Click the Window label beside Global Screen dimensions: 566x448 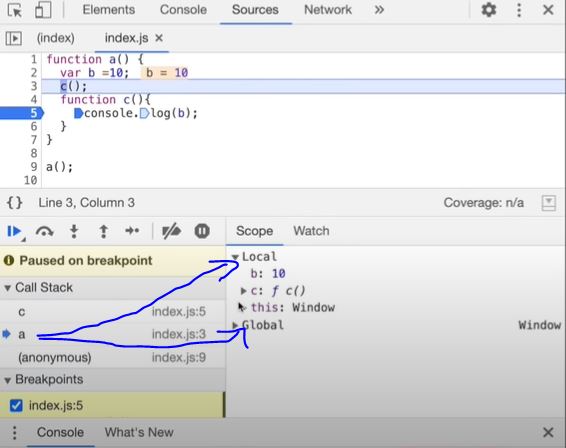[x=540, y=325]
